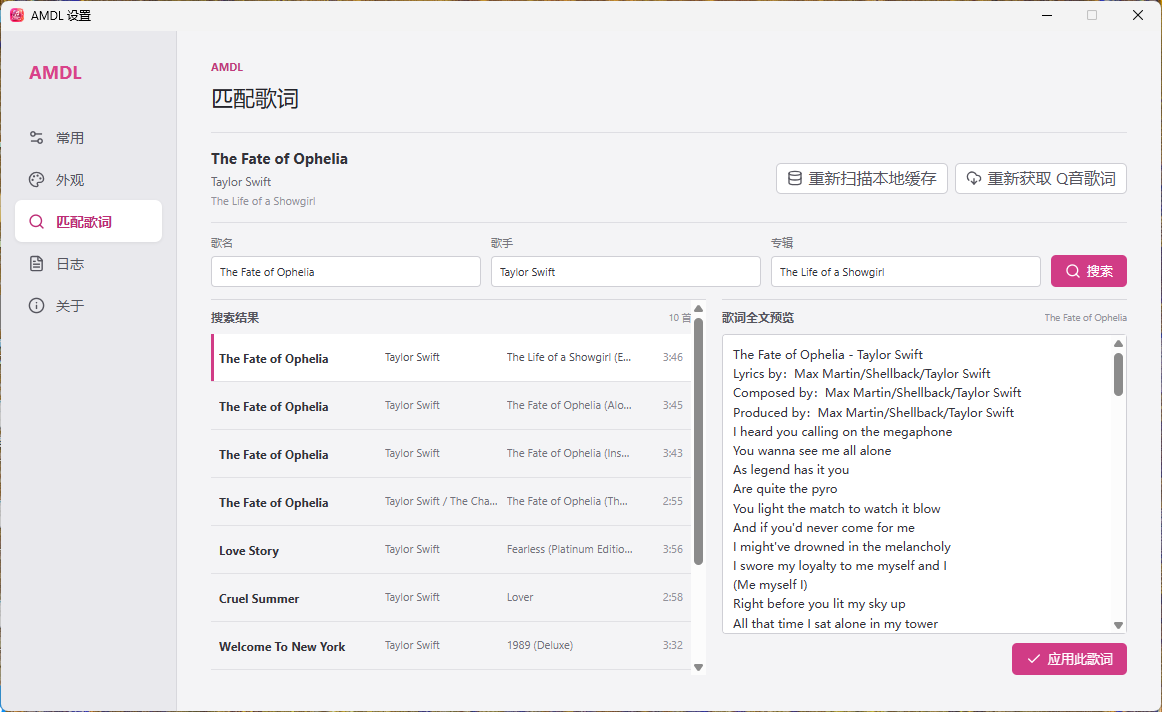The height and width of the screenshot is (712, 1162).
Task: Click the 外观 palette icon
Action: 36,180
